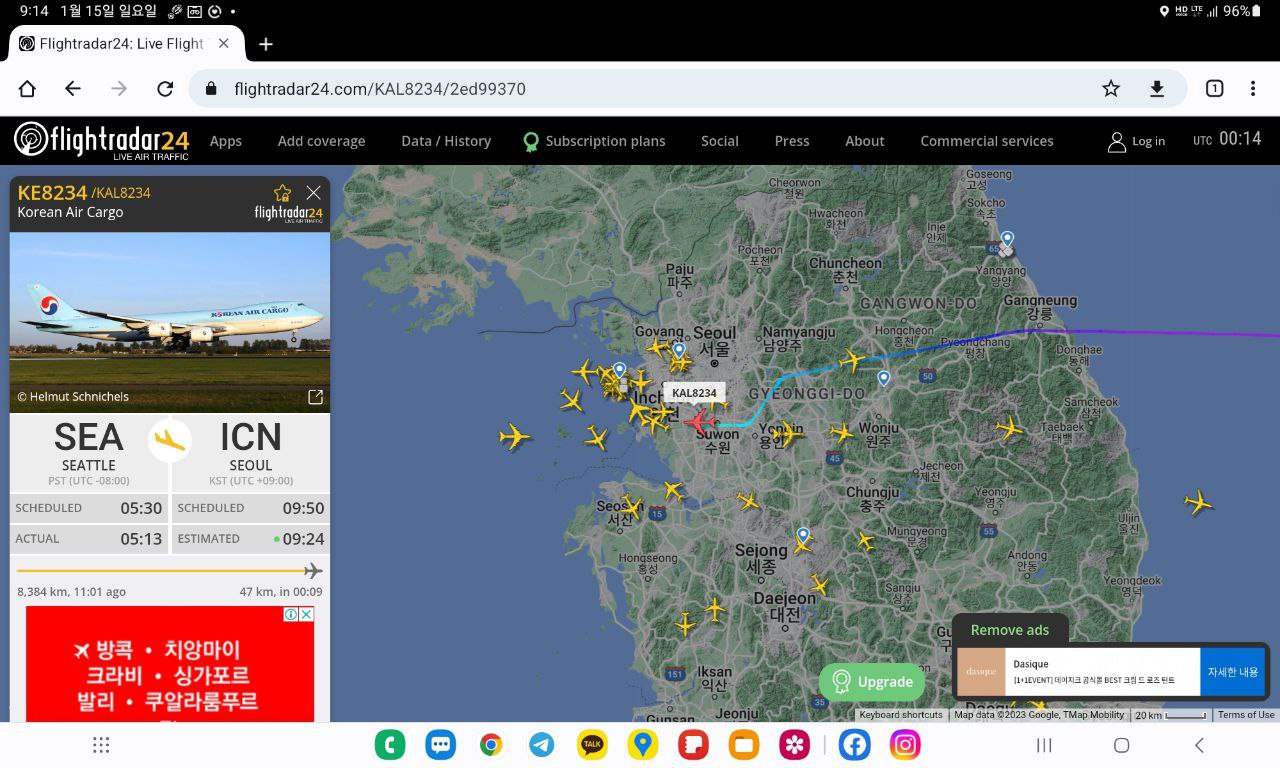Bookmark page with browser star icon
This screenshot has width=1280, height=768.
[1111, 89]
